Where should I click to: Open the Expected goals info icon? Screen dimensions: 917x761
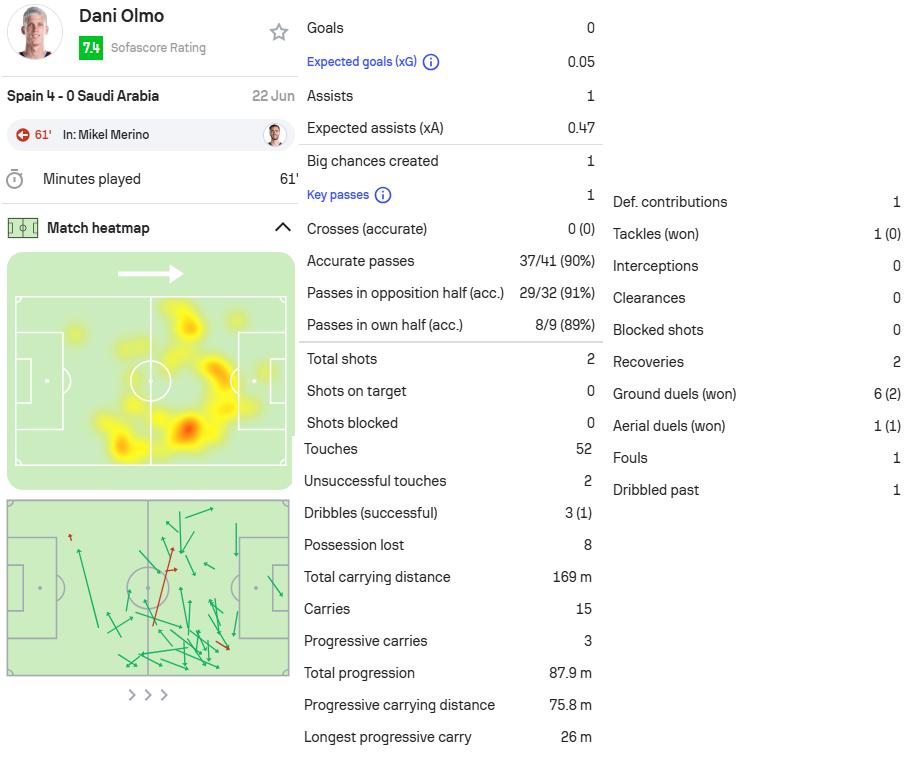click(431, 62)
